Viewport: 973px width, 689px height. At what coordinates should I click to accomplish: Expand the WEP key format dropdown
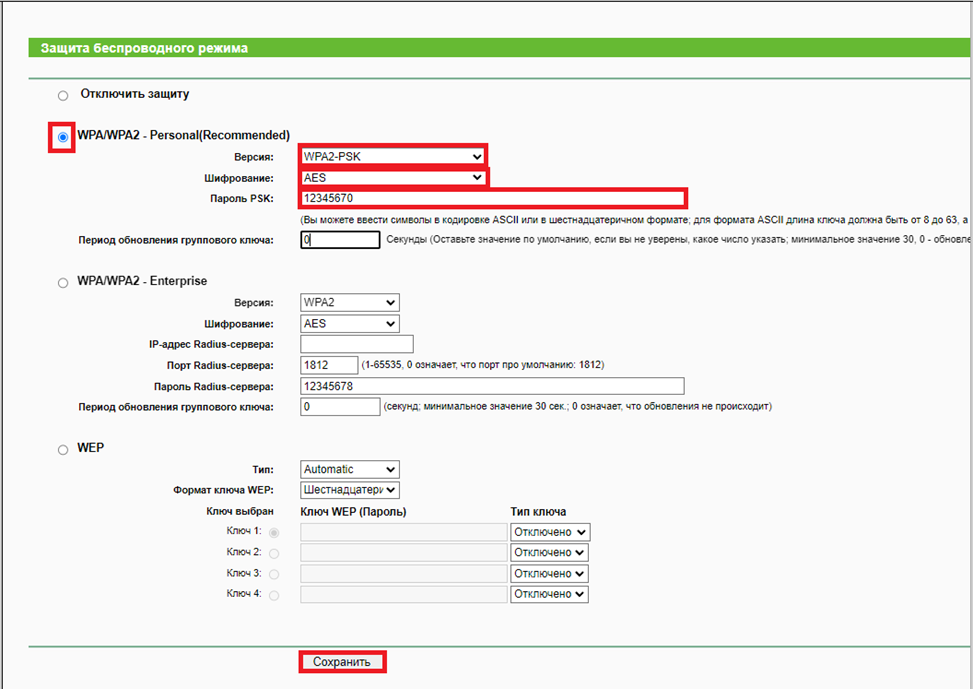349,490
